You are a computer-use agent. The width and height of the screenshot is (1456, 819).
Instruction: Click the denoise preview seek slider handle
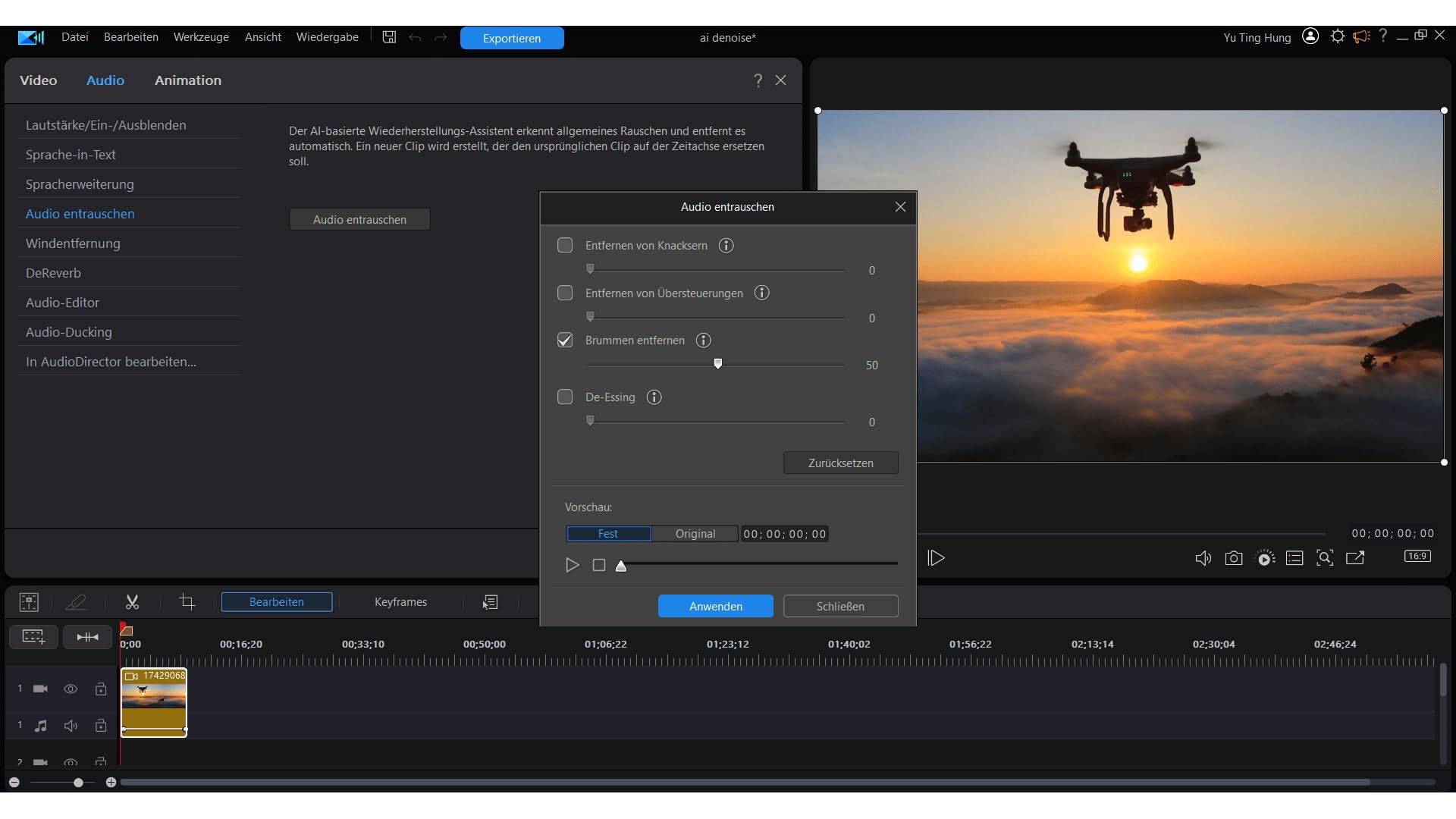point(621,566)
